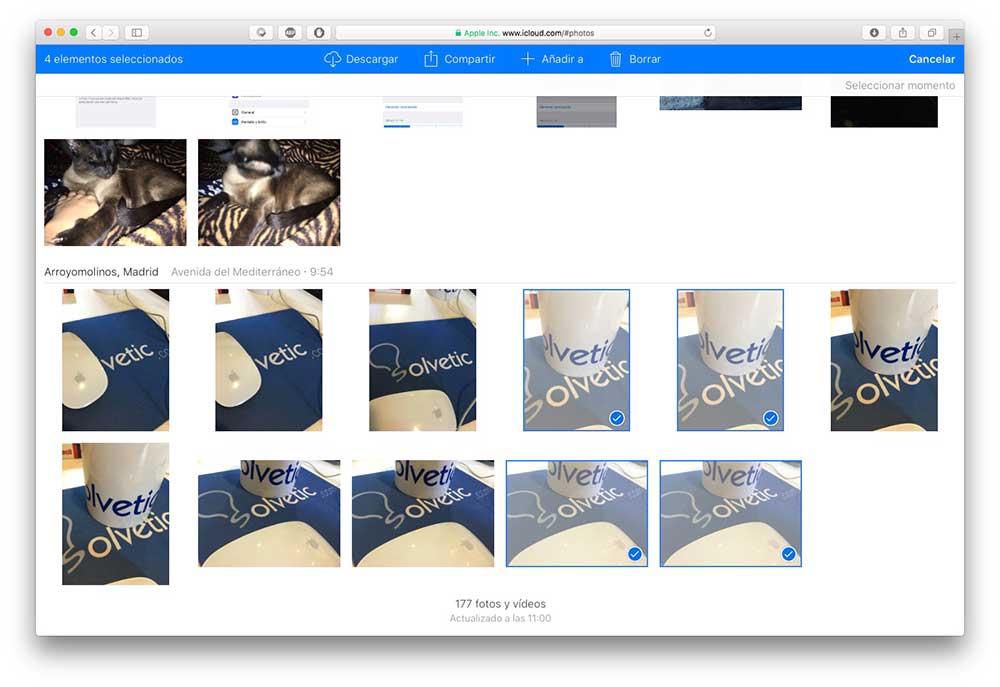Show all tabs with the tab overview icon
The height and width of the screenshot is (687, 1000).
tap(931, 32)
